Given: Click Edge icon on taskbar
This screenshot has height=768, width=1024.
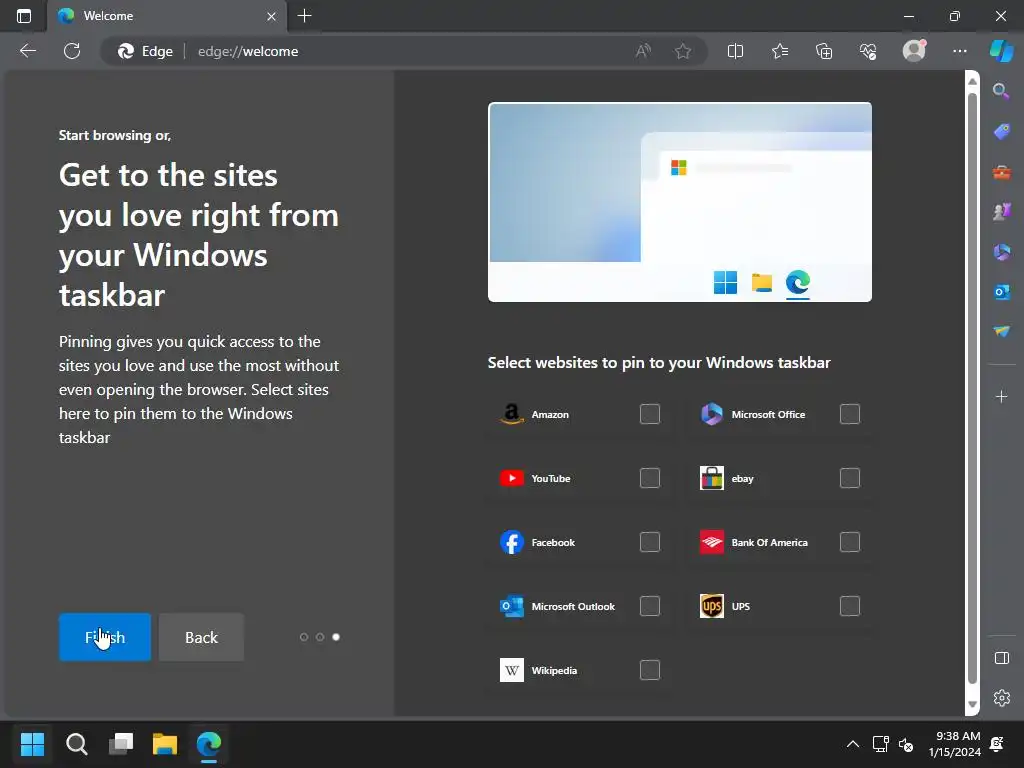Looking at the screenshot, I should [209, 743].
